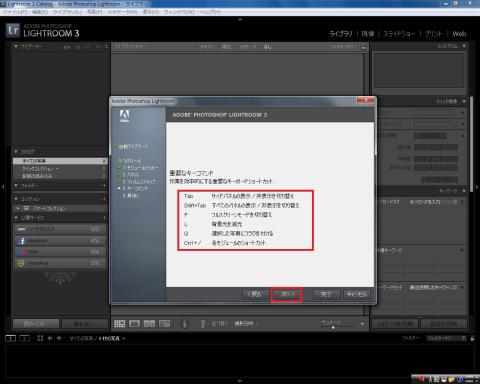
Task: Click filmstrip grid shortcut icon
Action: pos(40,338)
